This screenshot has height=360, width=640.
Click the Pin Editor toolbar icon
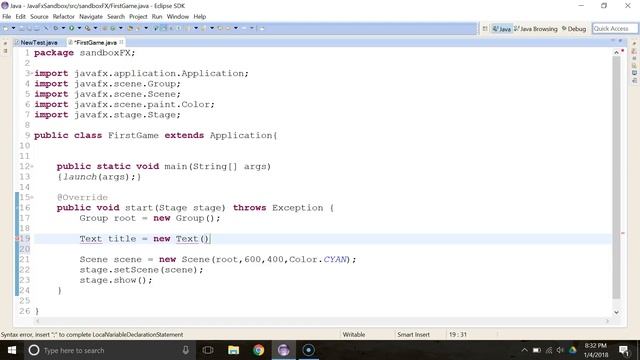pyautogui.click(x=262, y=28)
